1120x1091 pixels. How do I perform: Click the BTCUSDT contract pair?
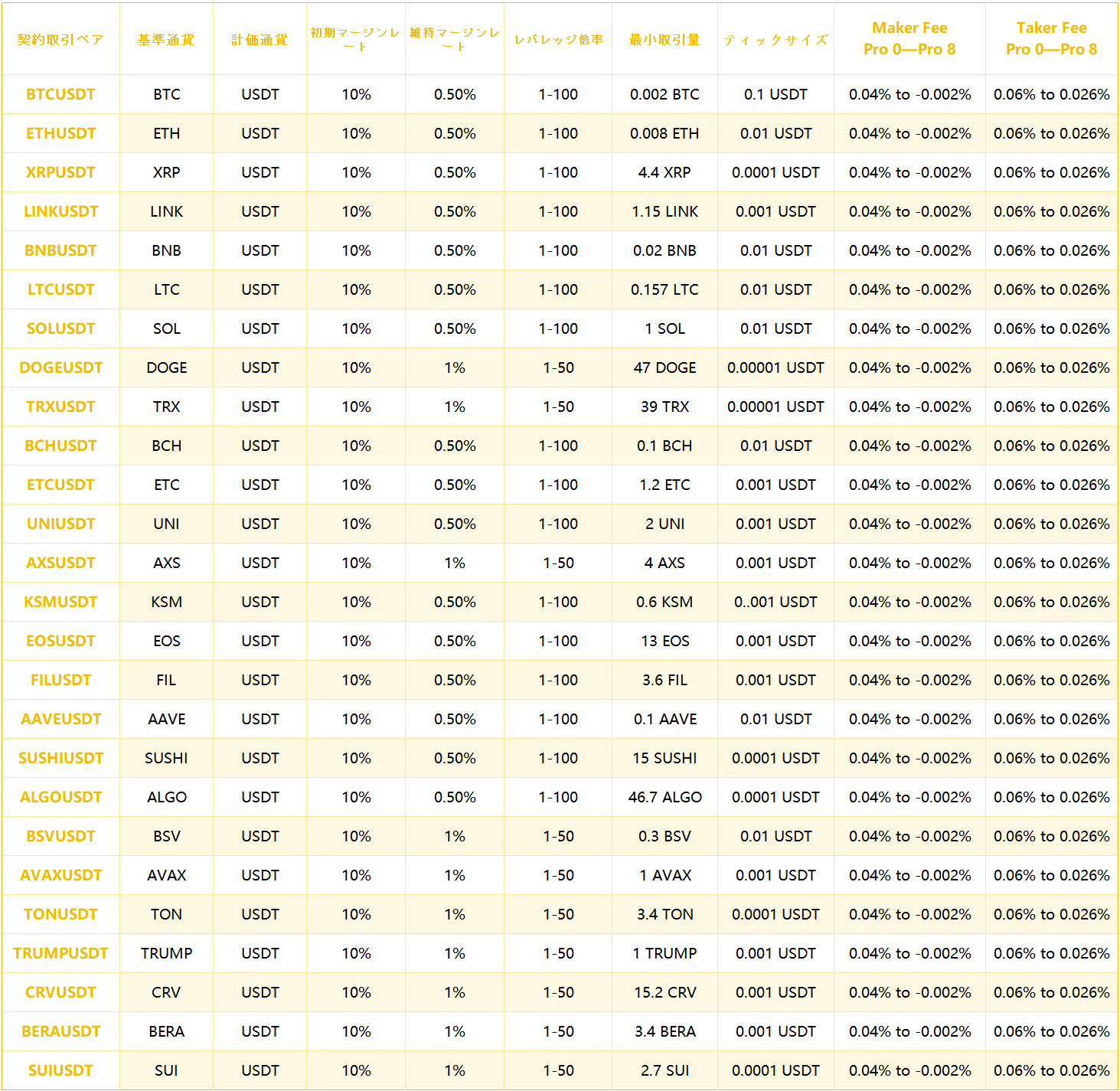60,94
